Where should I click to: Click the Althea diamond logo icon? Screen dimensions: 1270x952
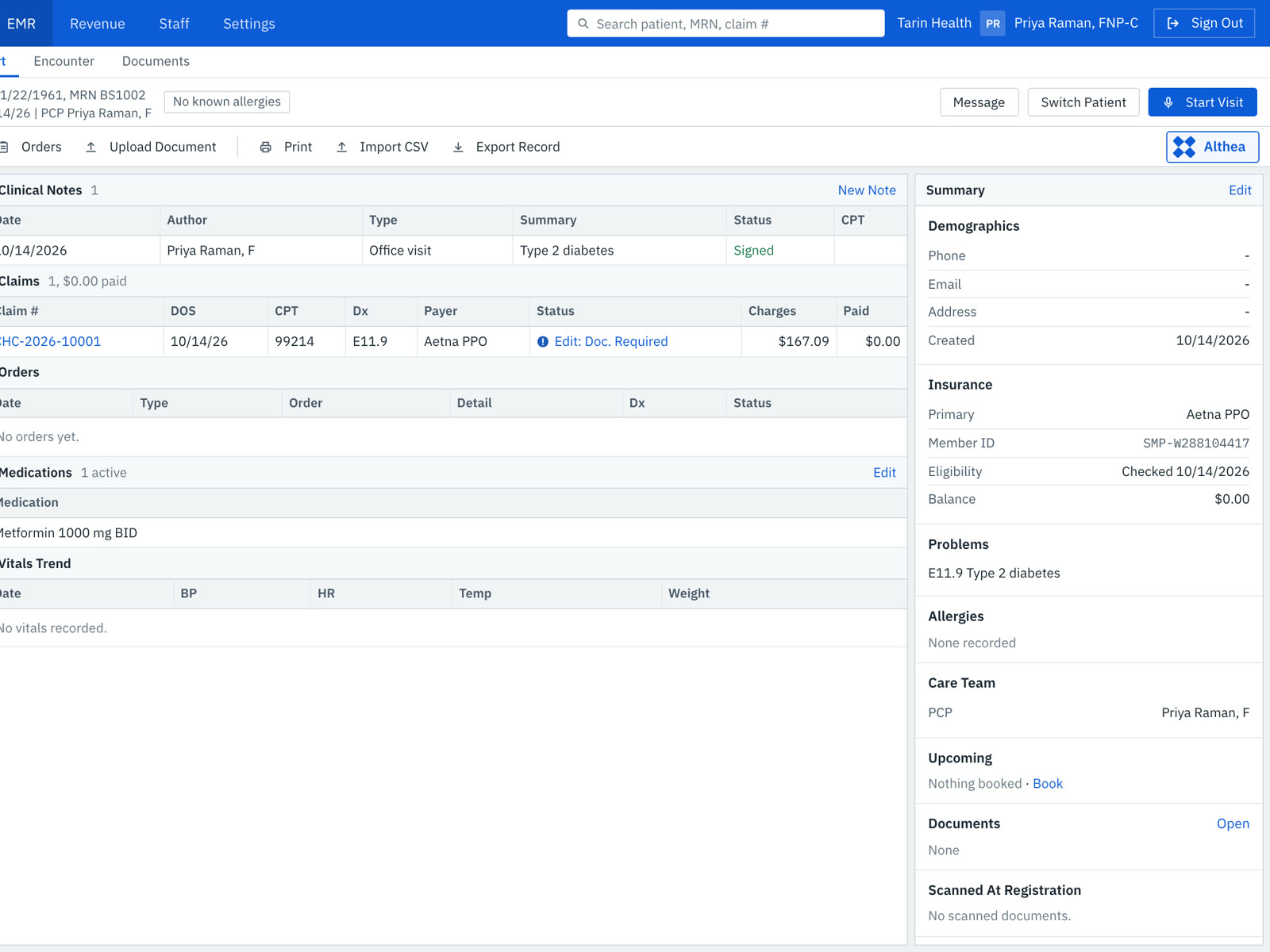click(x=1184, y=147)
